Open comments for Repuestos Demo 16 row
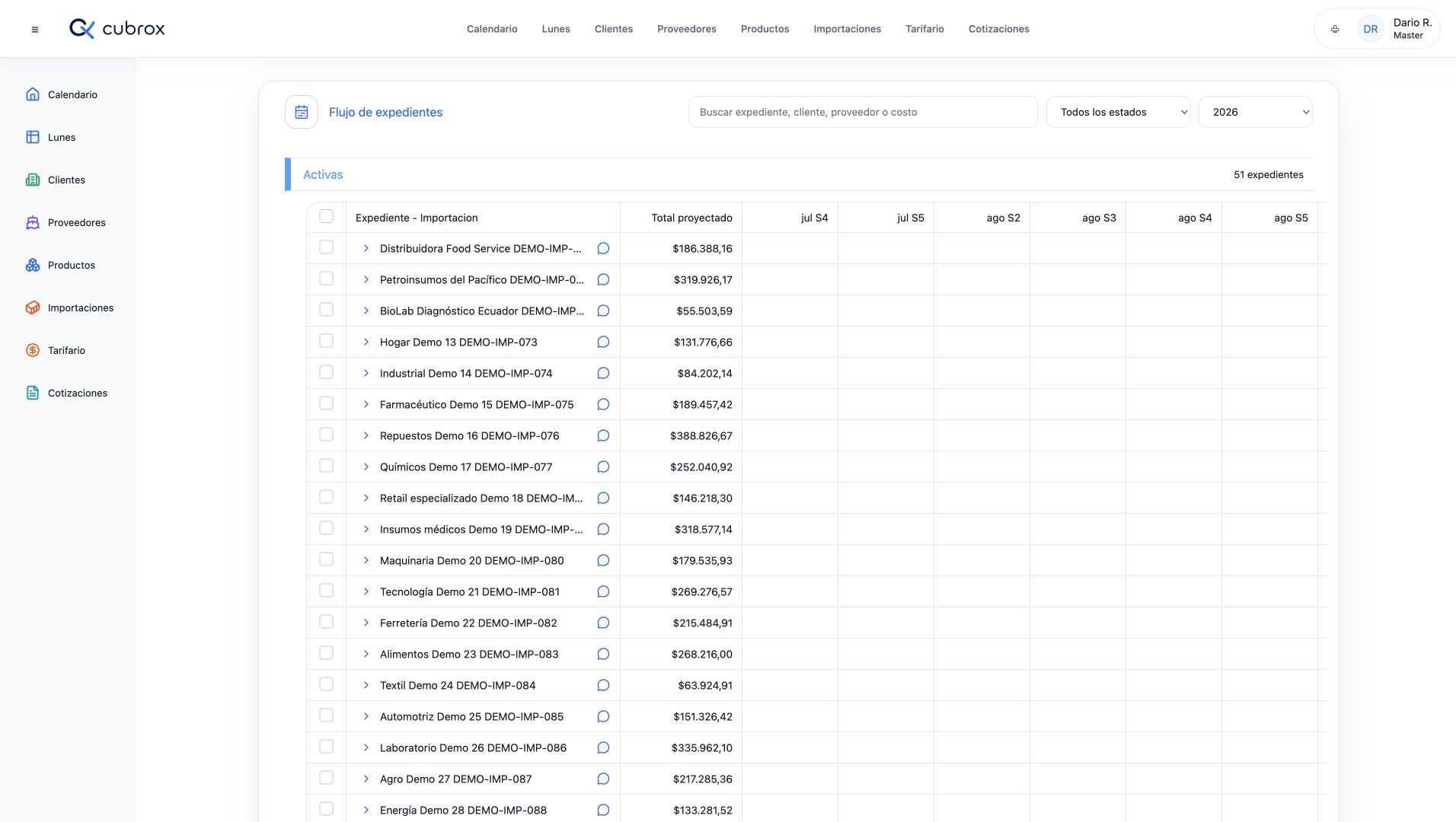 [x=603, y=435]
